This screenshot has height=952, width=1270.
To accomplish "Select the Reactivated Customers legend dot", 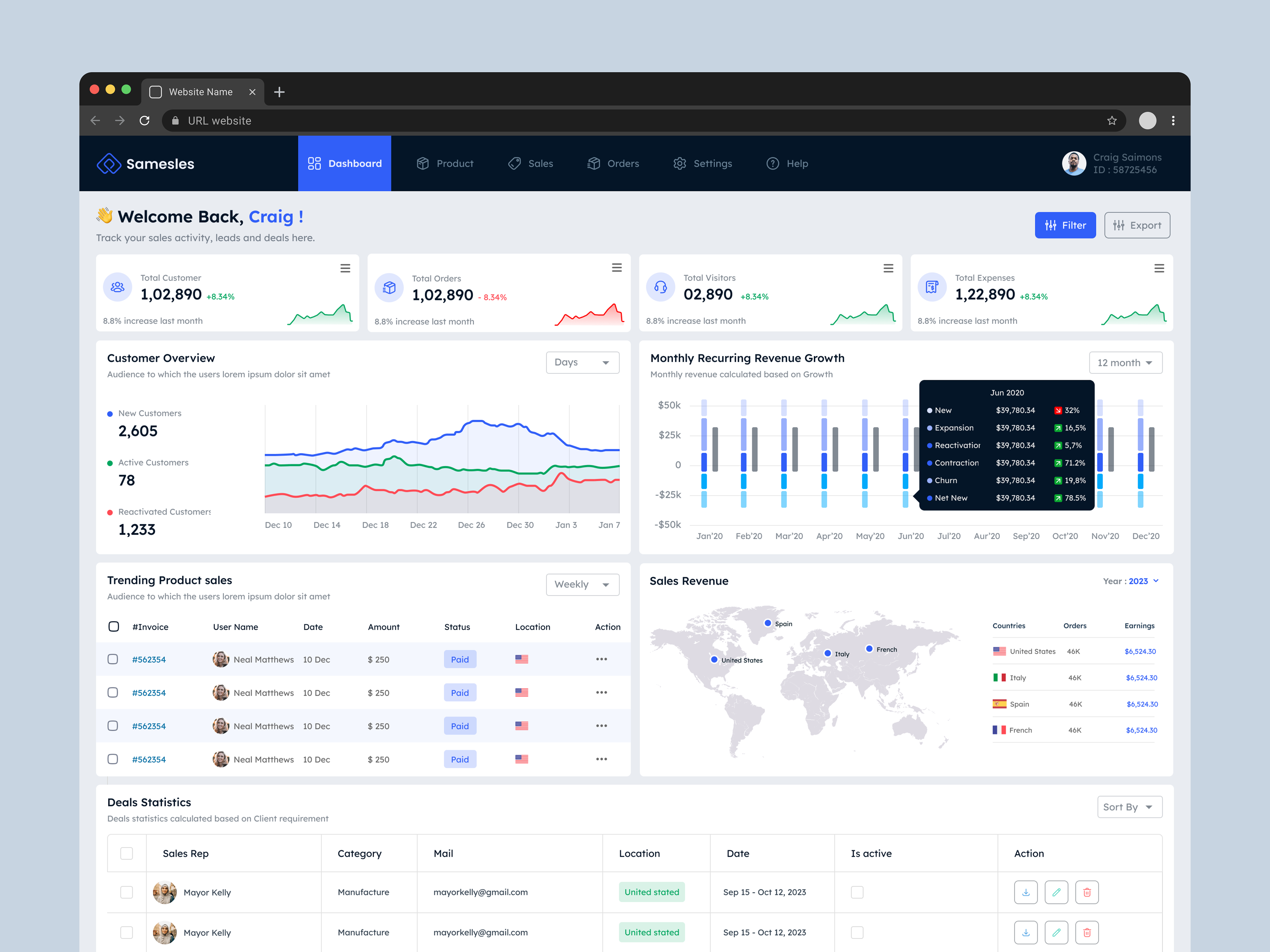I will (110, 512).
